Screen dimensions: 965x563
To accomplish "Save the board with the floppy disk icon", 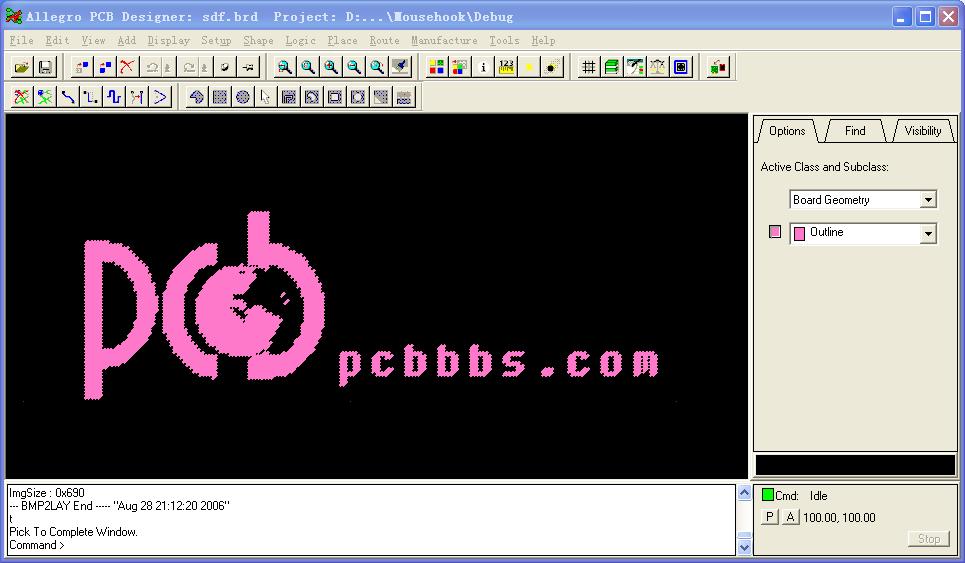I will 45,66.
